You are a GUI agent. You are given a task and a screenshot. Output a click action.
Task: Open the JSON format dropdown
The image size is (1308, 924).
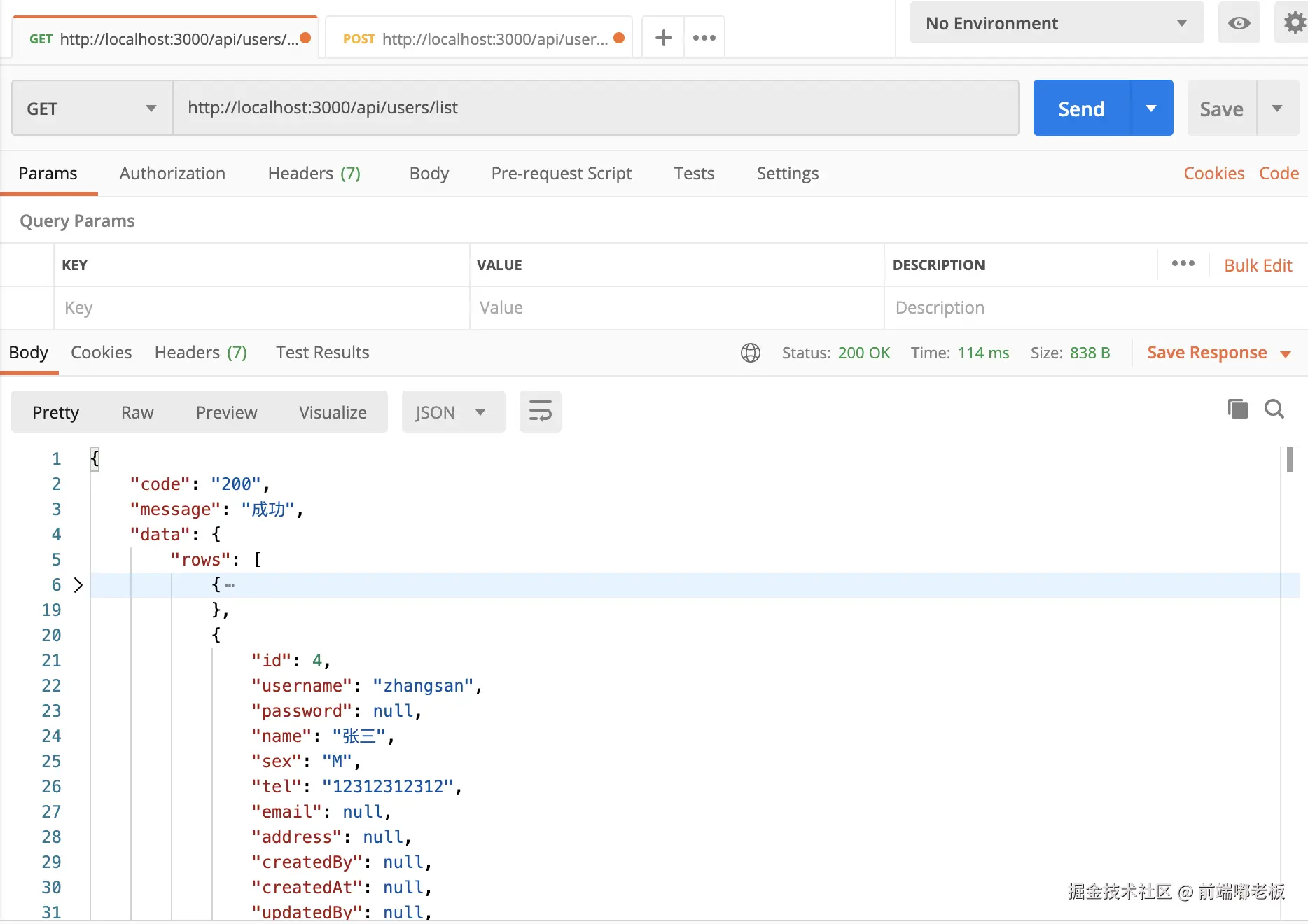click(452, 412)
